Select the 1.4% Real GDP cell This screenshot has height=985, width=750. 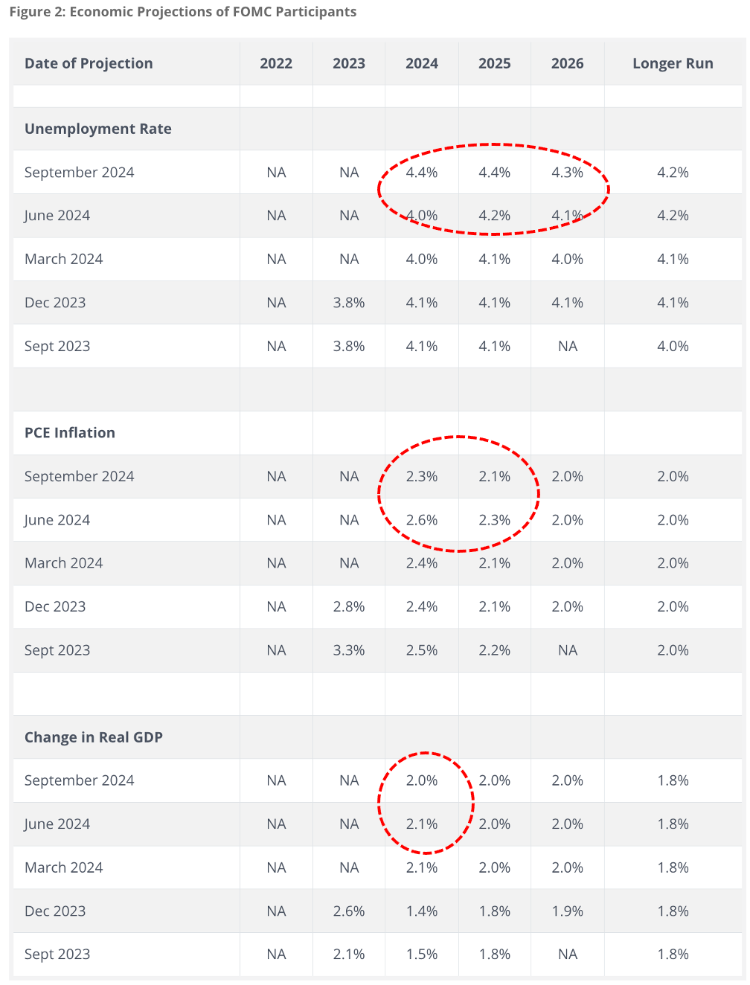[x=422, y=911]
